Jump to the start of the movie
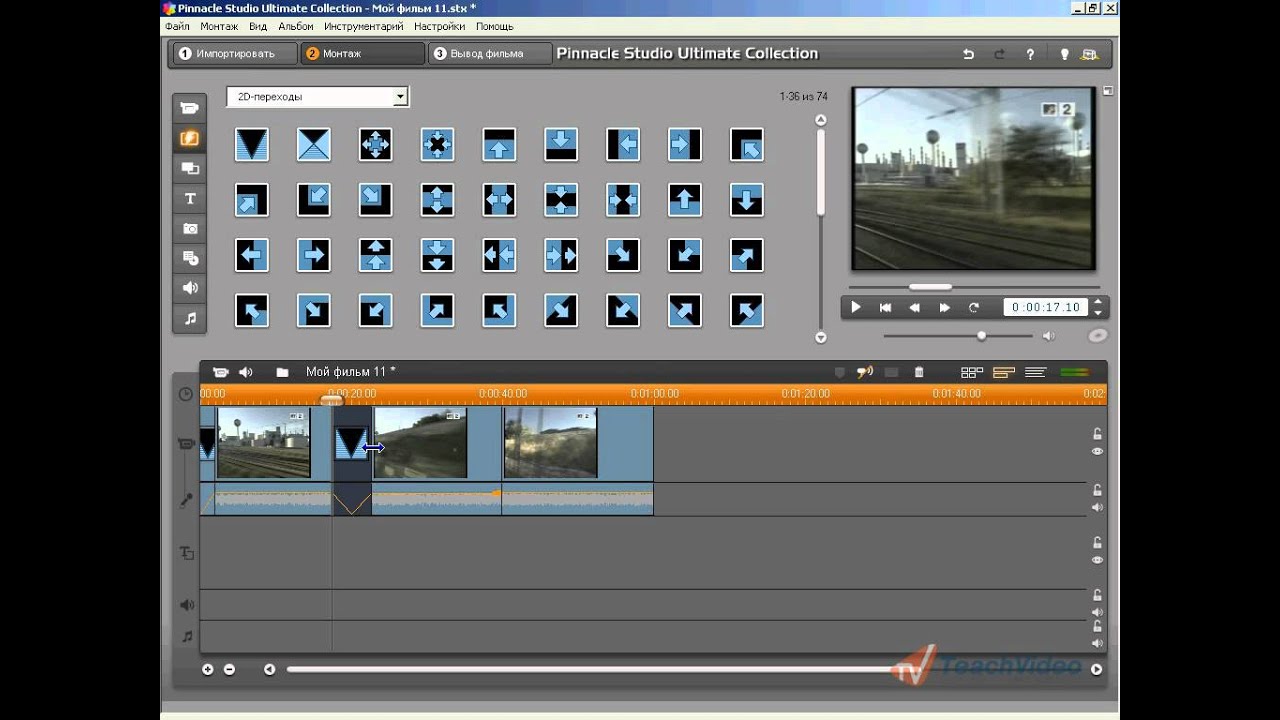Image resolution: width=1280 pixels, height=720 pixels. [885, 308]
